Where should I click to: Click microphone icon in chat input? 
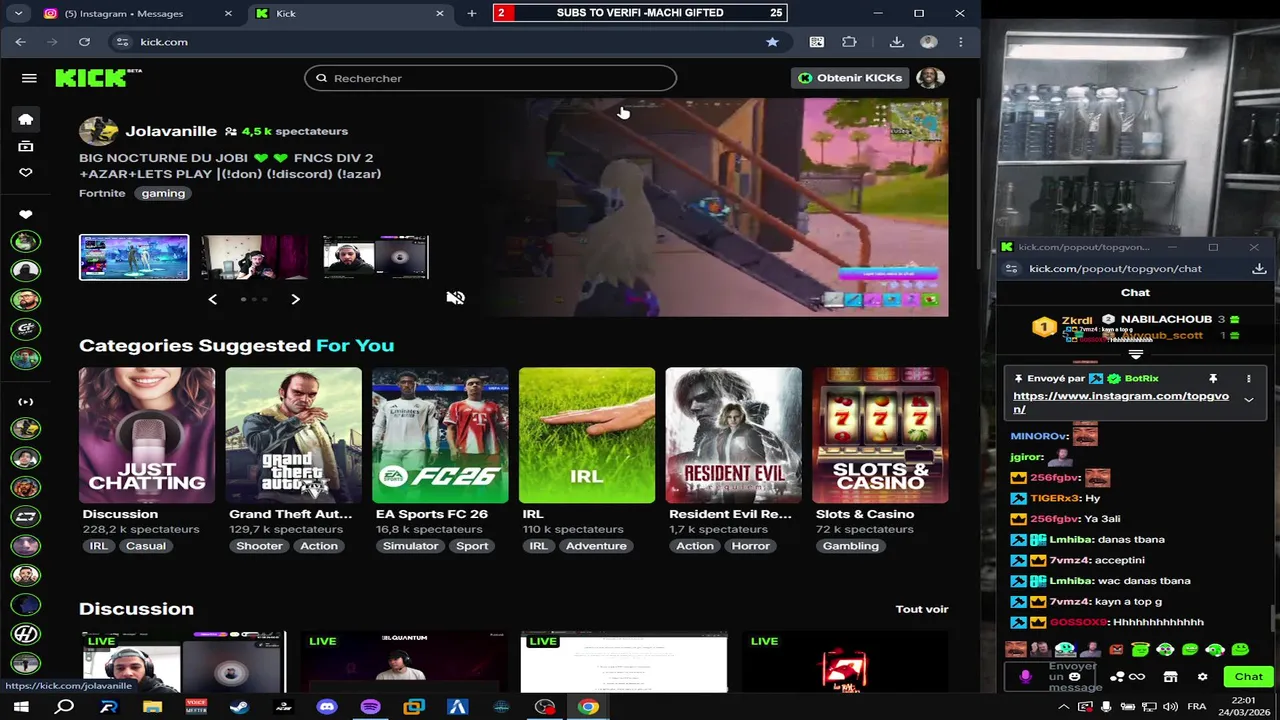[1025, 677]
